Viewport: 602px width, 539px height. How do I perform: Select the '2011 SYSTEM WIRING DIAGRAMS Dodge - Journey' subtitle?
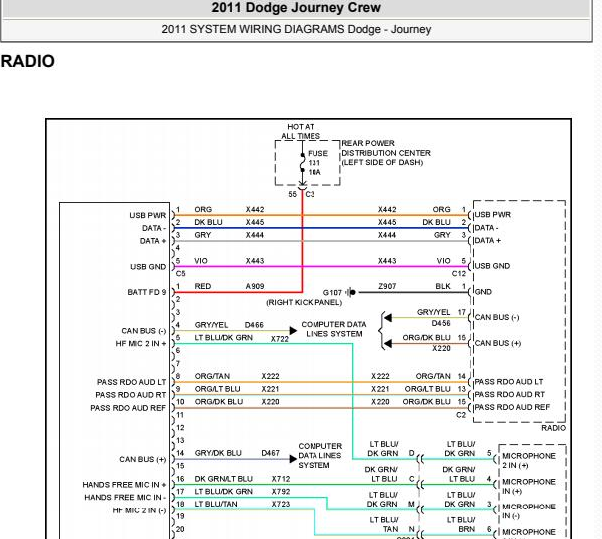[x=296, y=29]
